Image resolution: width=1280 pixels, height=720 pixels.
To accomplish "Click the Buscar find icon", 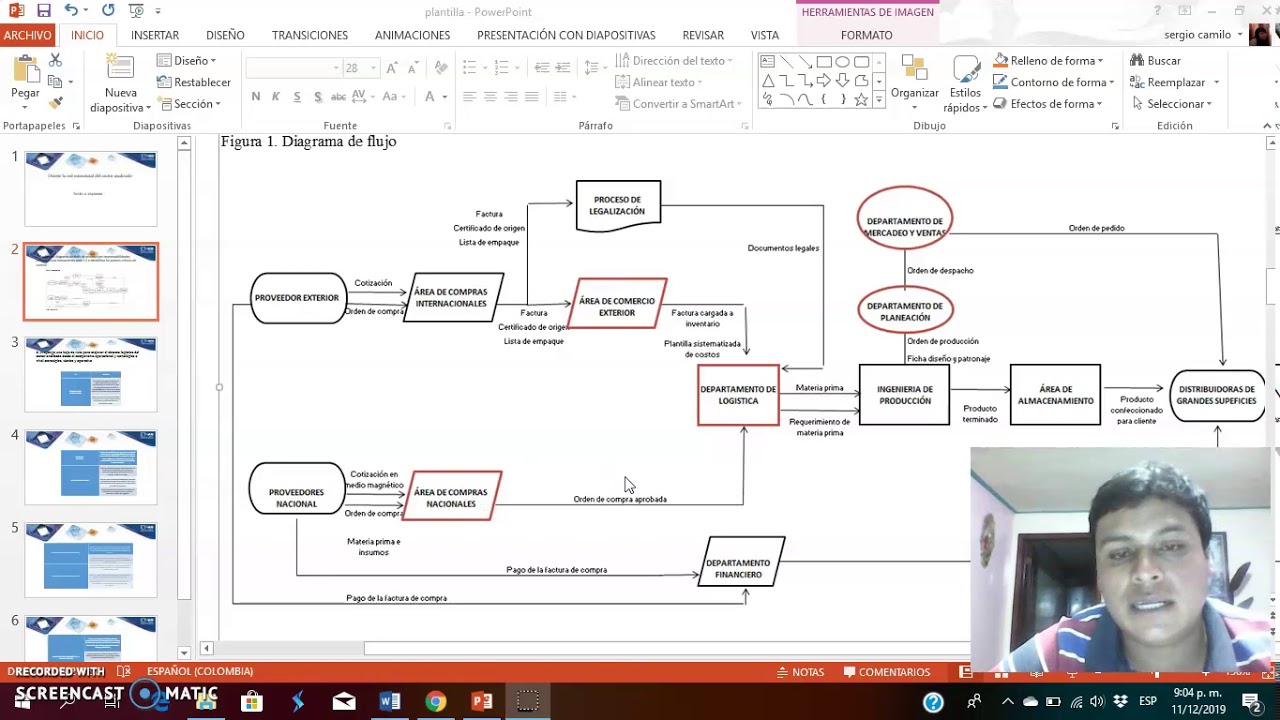I will (1137, 61).
